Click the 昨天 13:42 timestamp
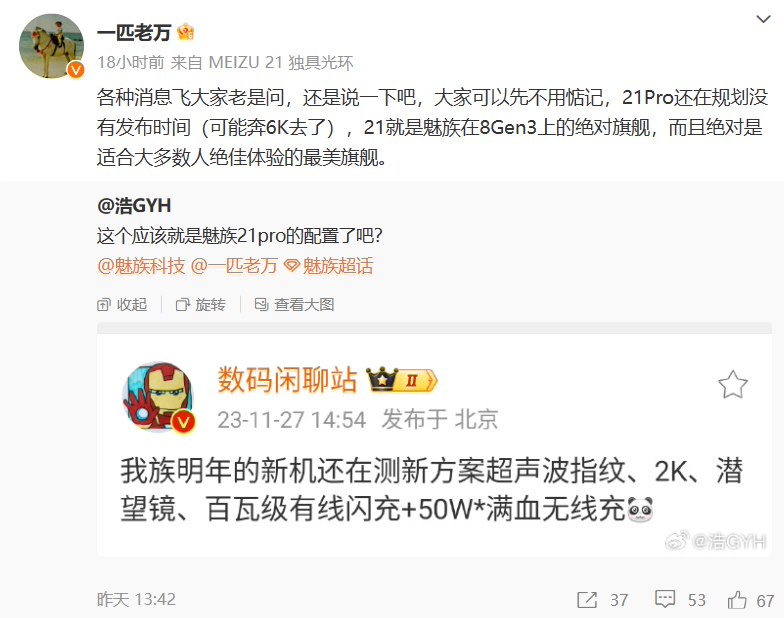This screenshot has width=784, height=618. 136,600
